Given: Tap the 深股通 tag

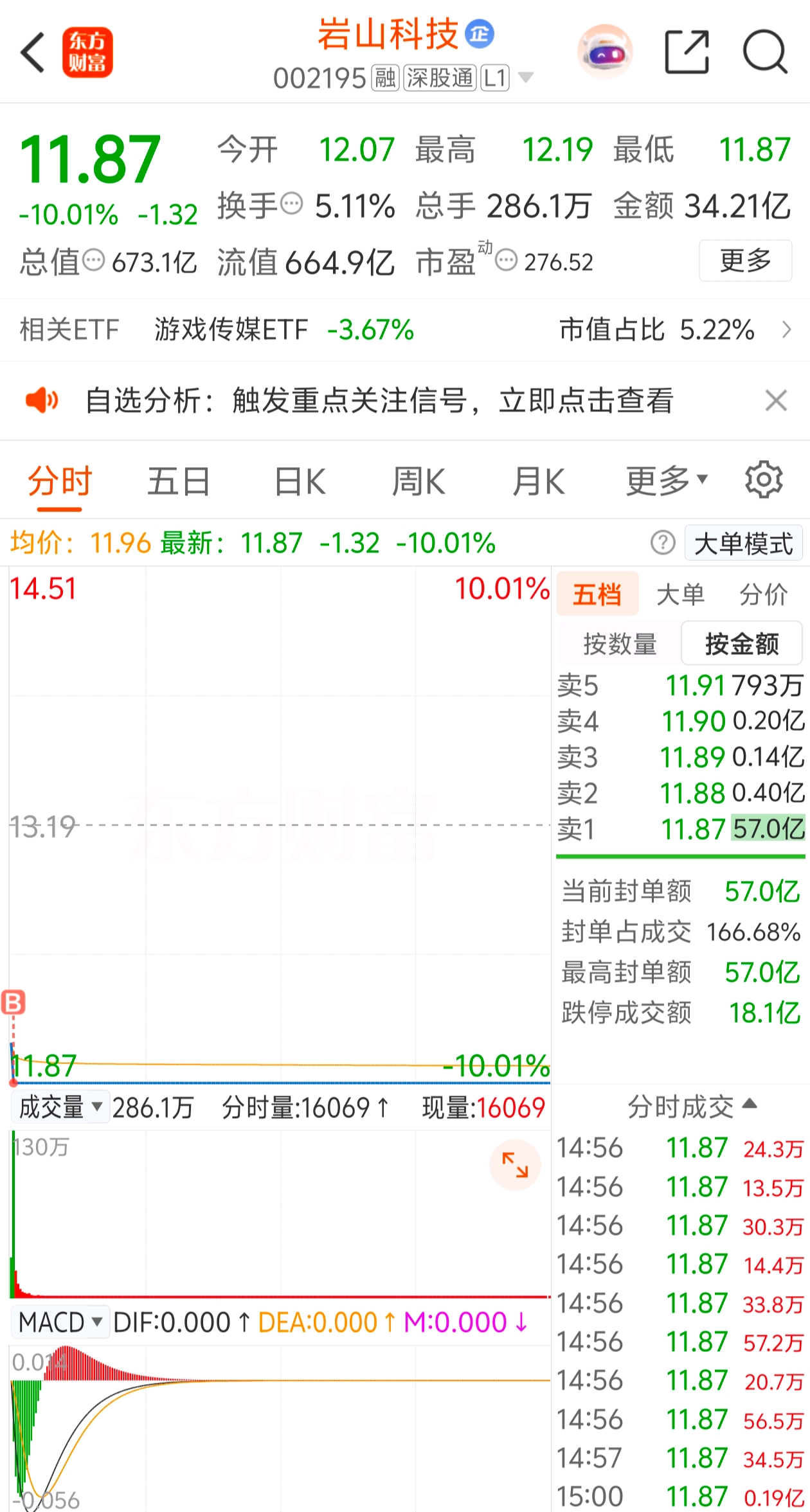Looking at the screenshot, I should (440, 78).
